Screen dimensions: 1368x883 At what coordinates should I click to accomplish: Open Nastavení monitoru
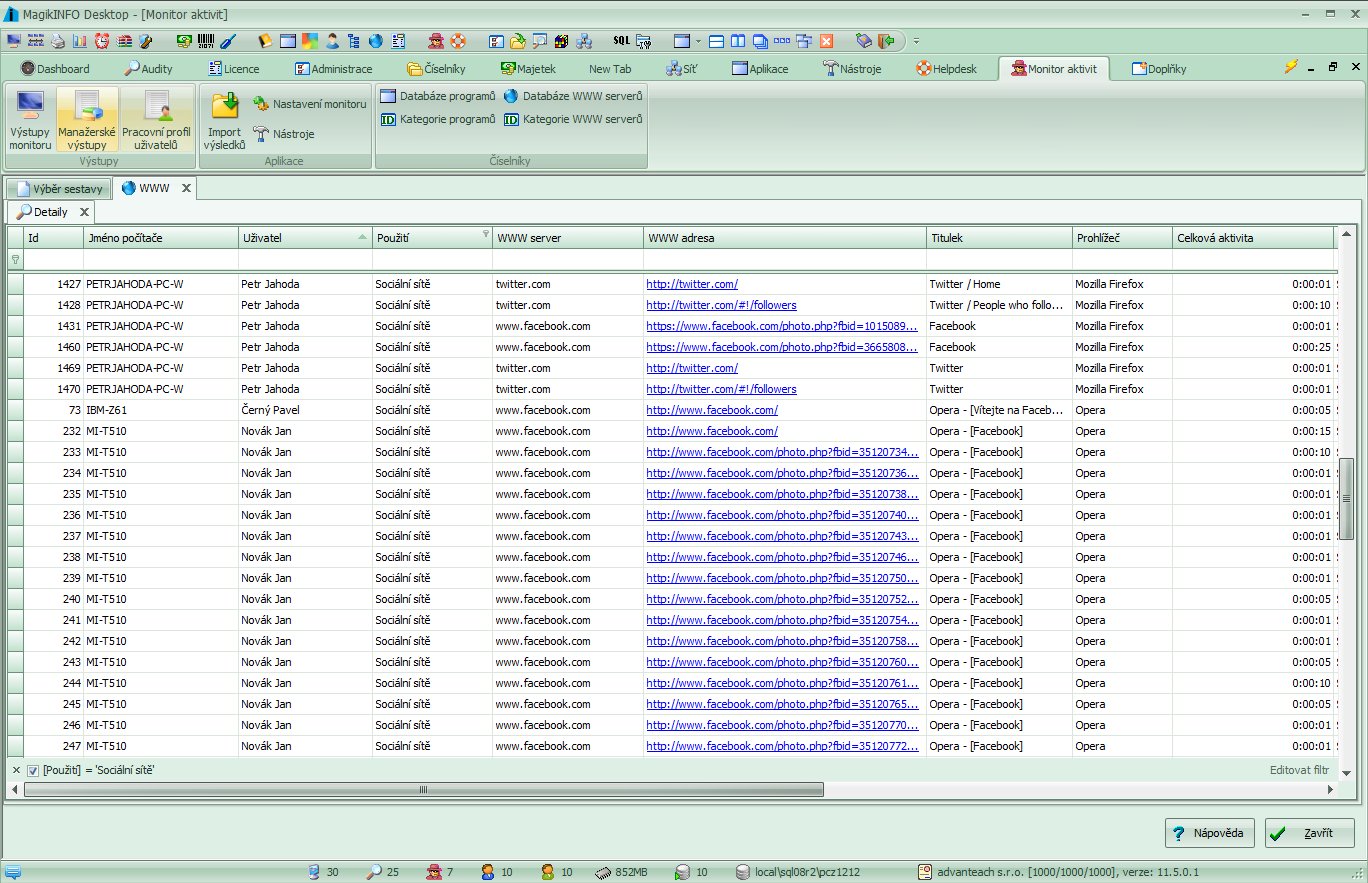tap(309, 103)
